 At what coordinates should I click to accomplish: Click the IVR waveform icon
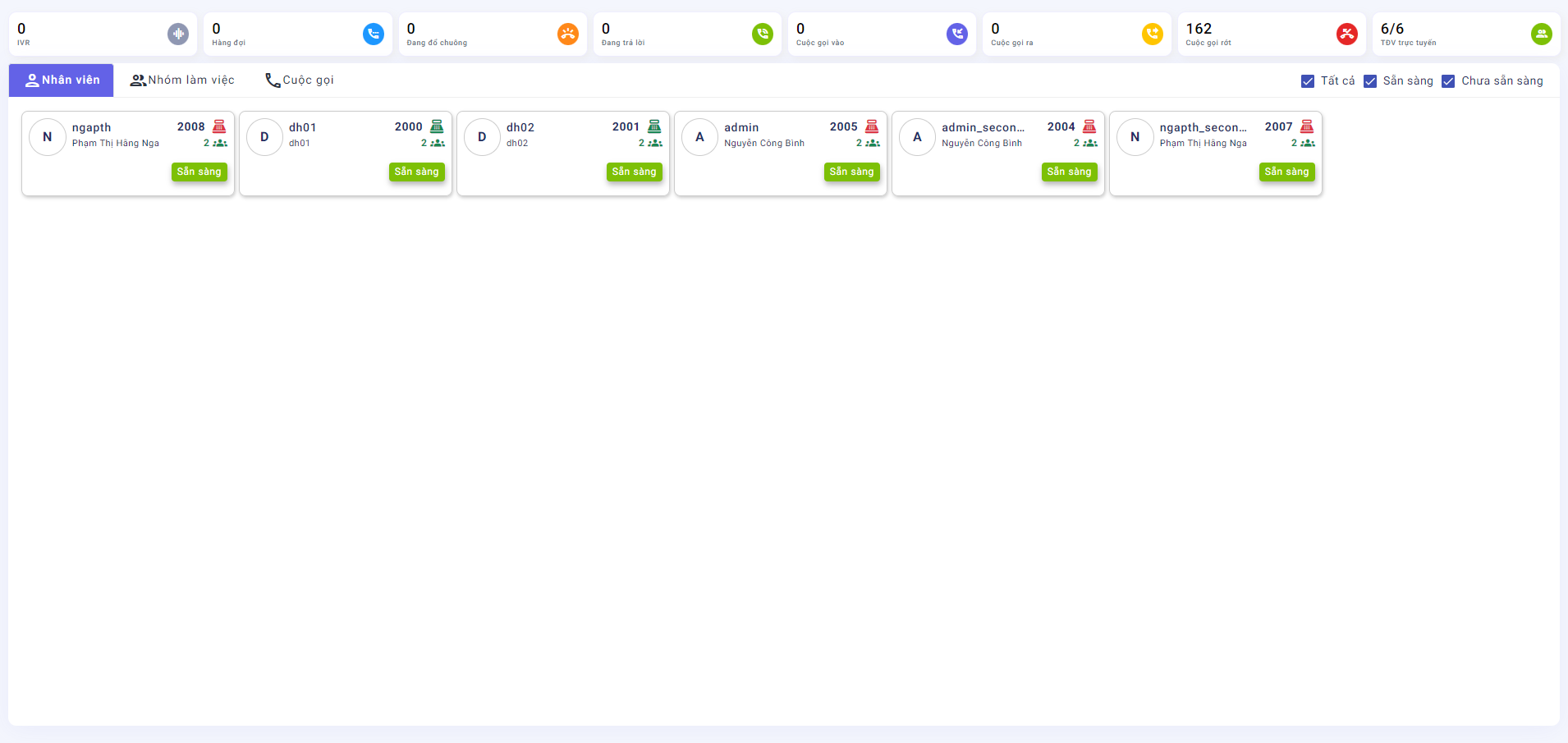(x=178, y=34)
